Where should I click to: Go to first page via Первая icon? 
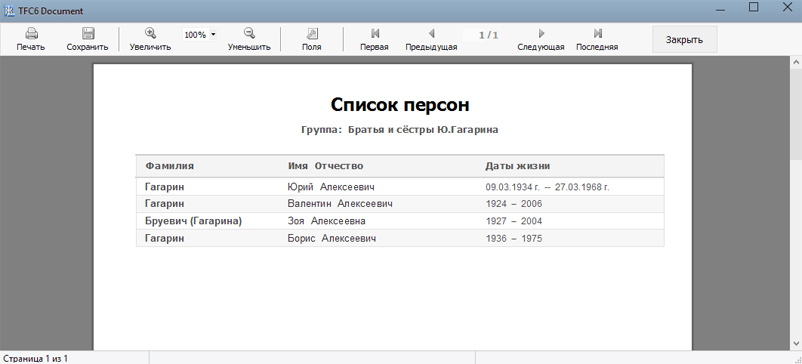coord(375,34)
